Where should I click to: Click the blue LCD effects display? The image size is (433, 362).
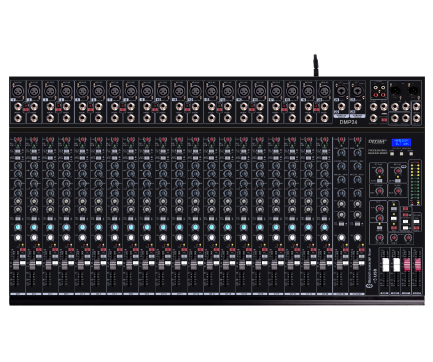tap(401, 143)
